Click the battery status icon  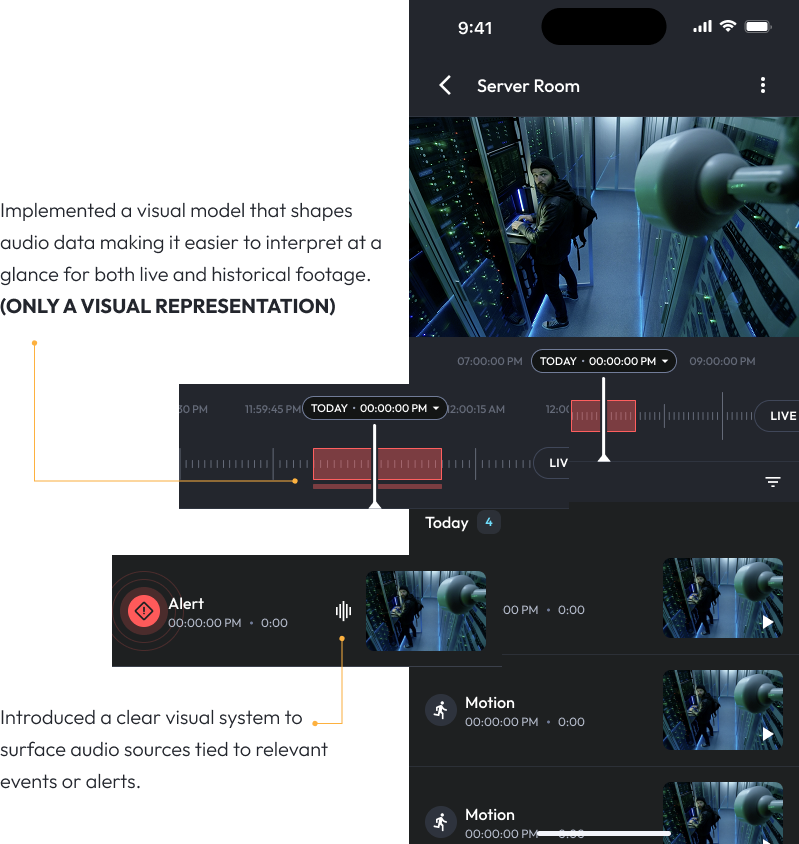[758, 26]
